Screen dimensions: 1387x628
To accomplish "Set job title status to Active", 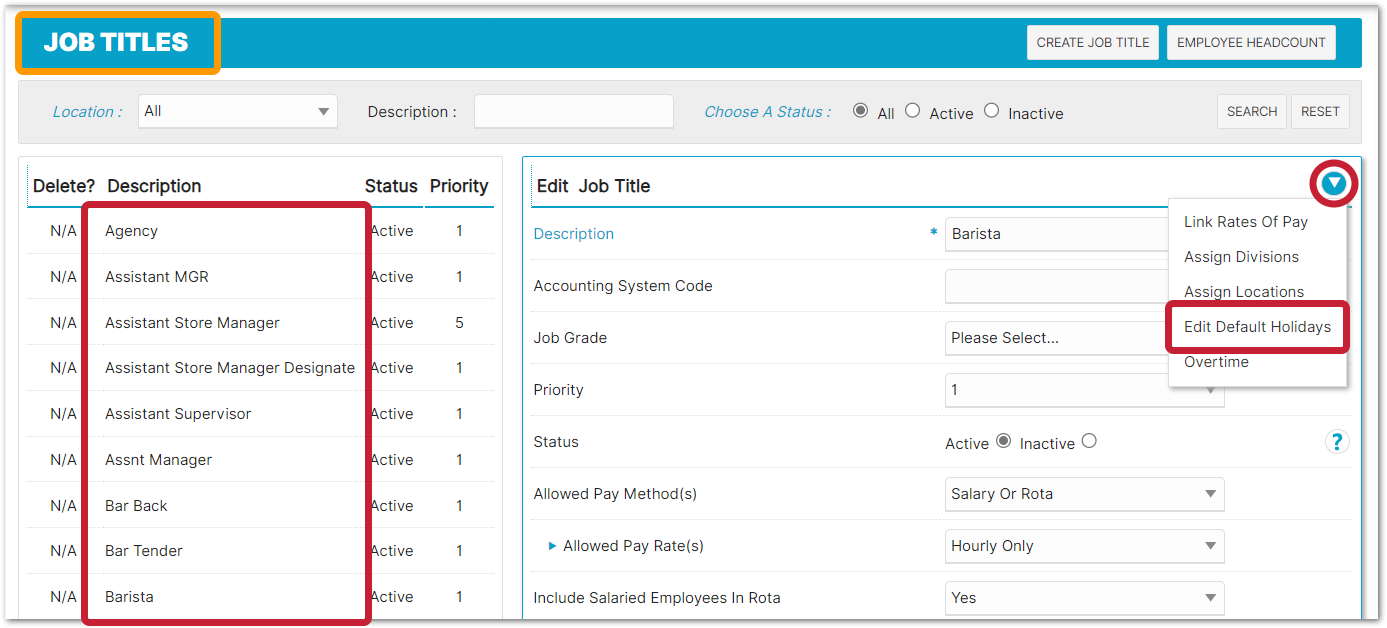I will point(1004,441).
